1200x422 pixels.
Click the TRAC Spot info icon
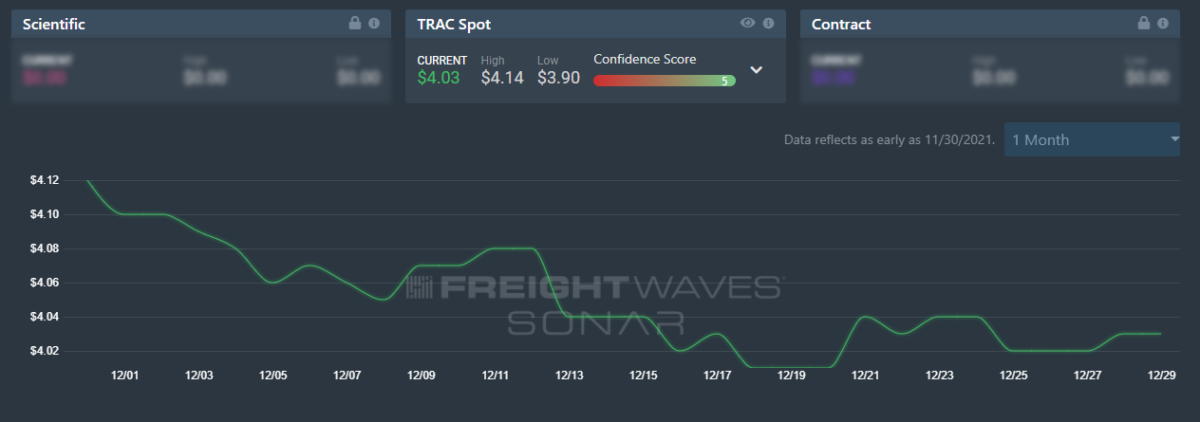[768, 23]
